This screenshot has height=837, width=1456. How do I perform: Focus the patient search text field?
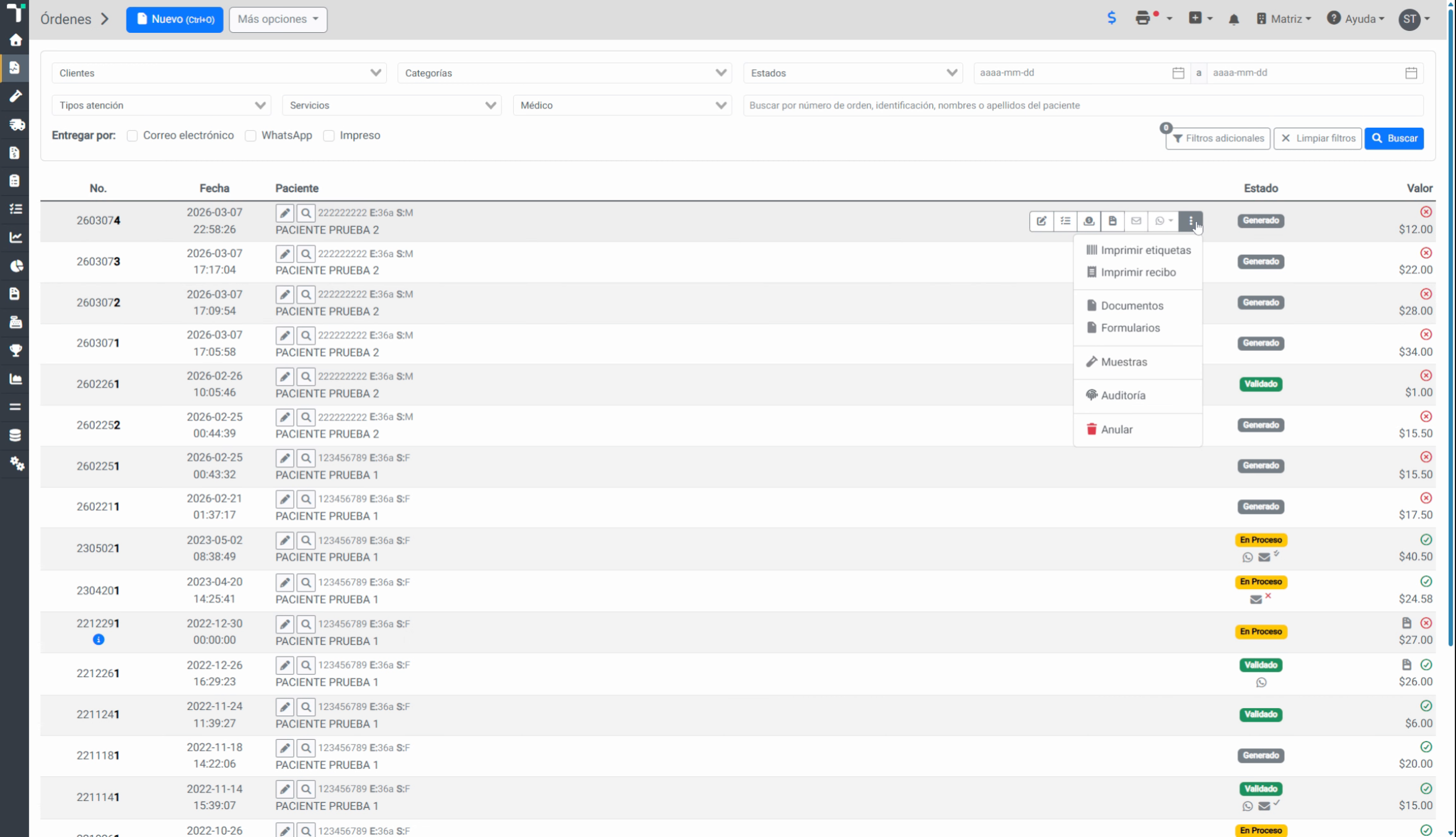point(1083,105)
